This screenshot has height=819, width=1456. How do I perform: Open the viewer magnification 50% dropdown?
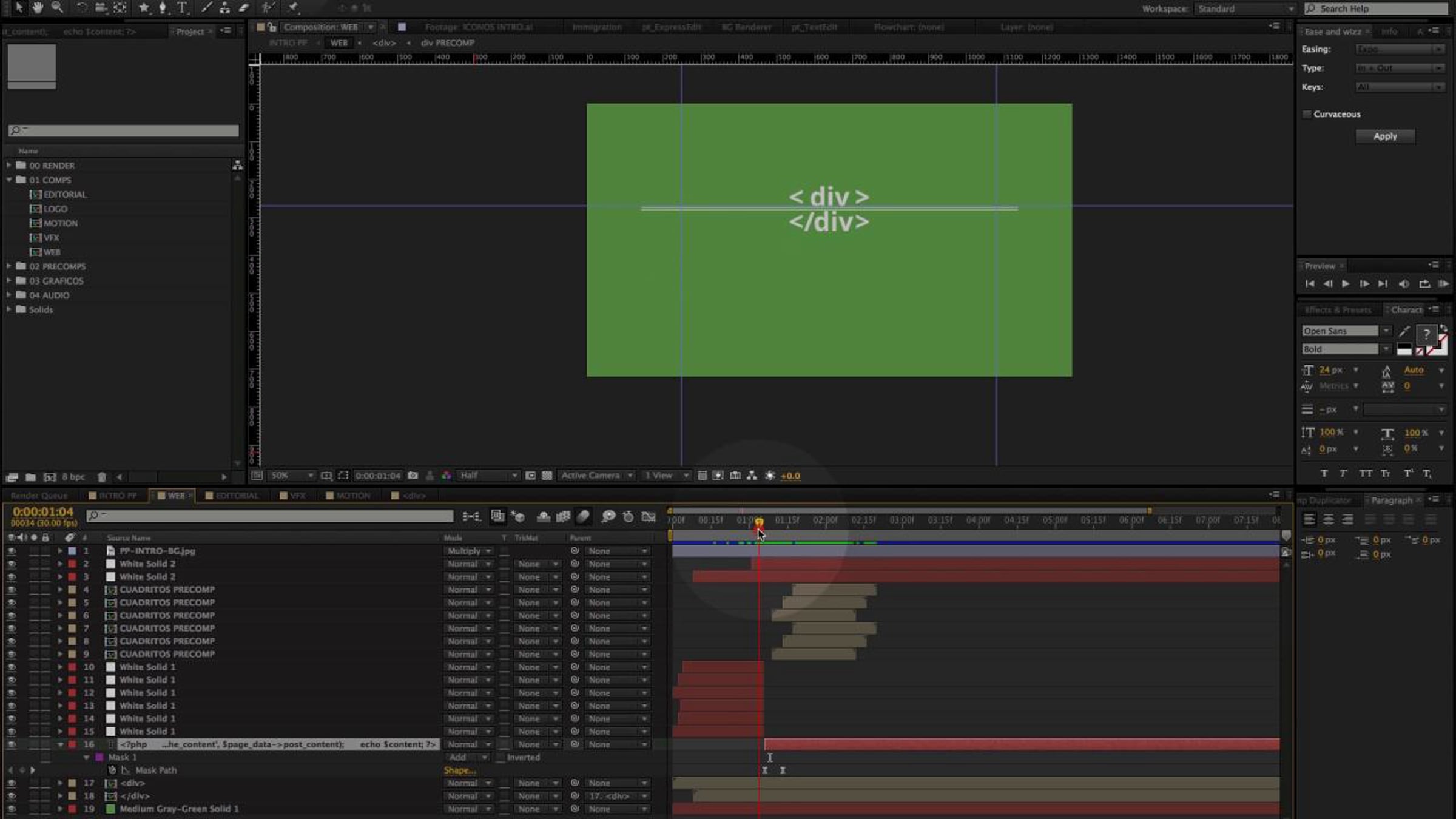click(x=291, y=476)
